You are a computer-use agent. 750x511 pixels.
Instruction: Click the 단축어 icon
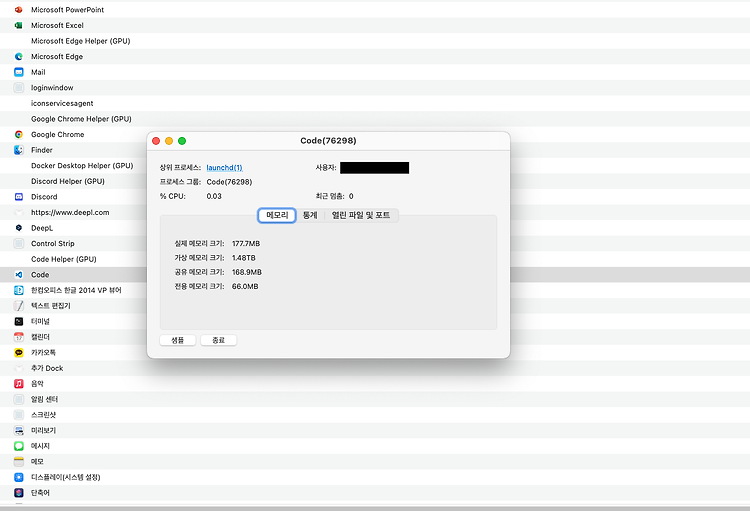19,492
